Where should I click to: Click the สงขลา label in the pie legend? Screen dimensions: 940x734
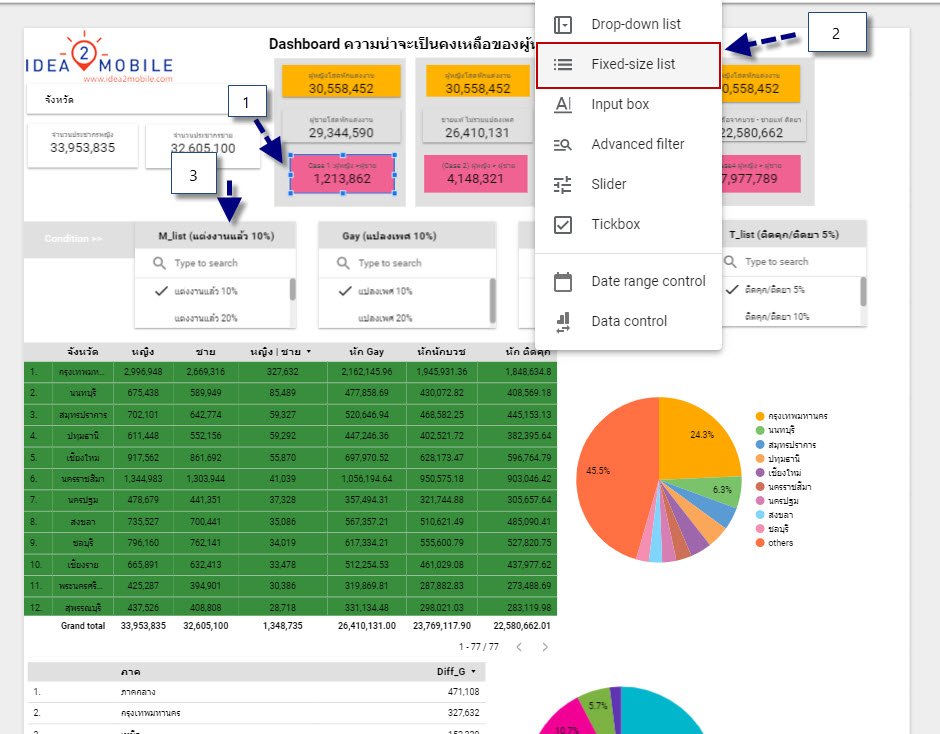click(781, 515)
